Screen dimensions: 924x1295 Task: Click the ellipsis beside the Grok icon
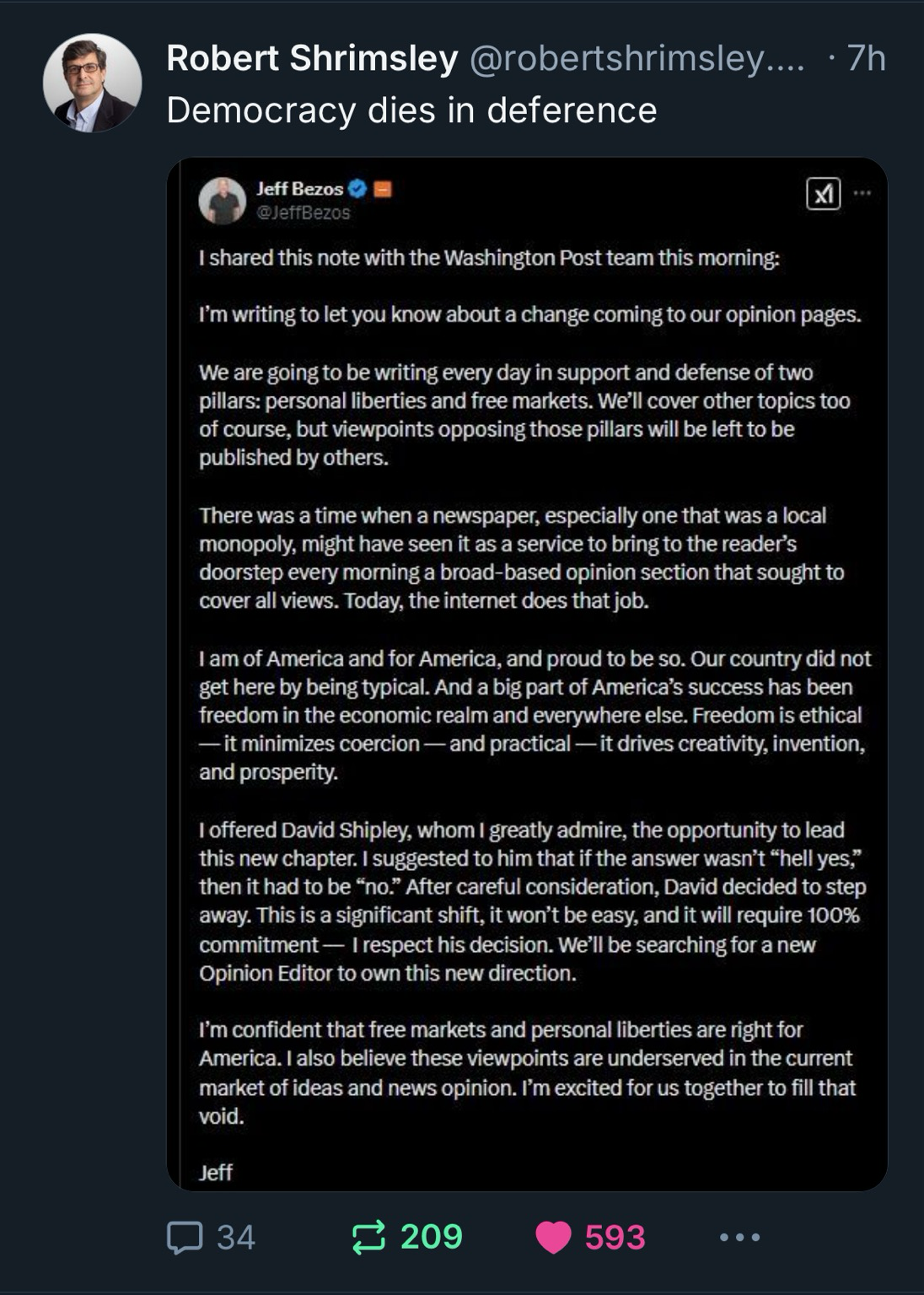[x=862, y=193]
